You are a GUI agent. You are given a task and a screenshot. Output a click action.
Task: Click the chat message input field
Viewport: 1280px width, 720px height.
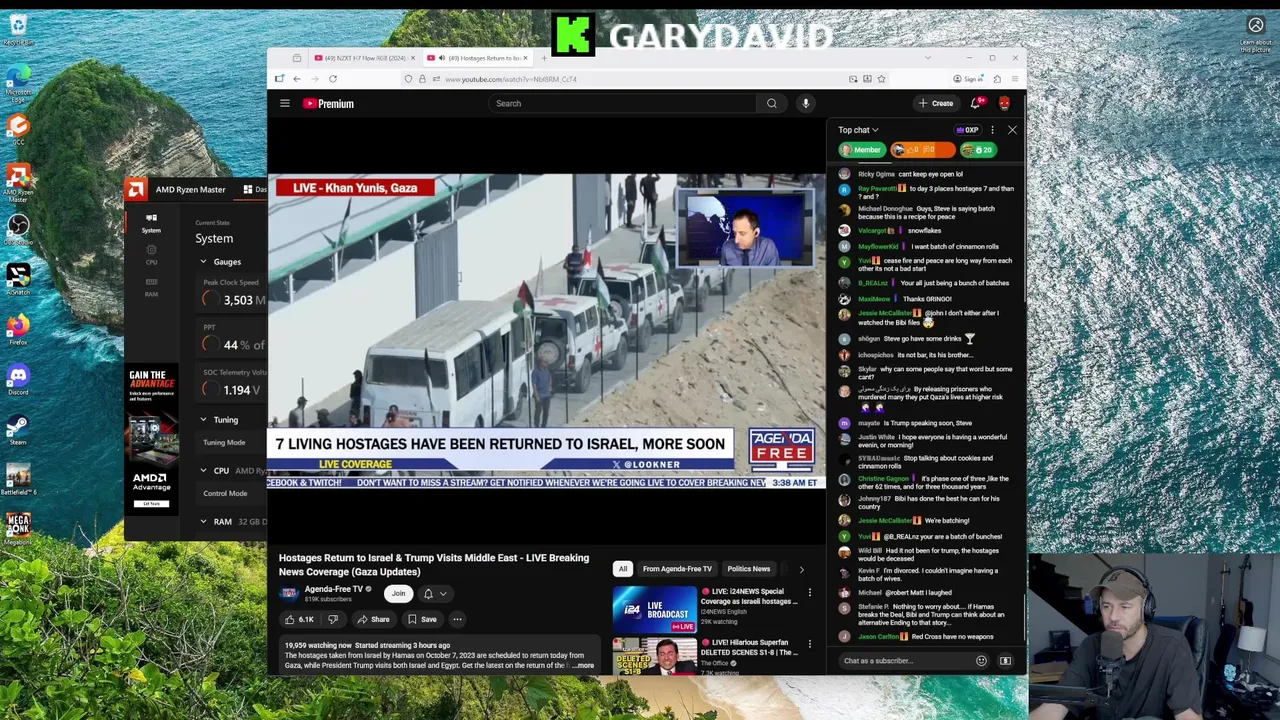905,661
